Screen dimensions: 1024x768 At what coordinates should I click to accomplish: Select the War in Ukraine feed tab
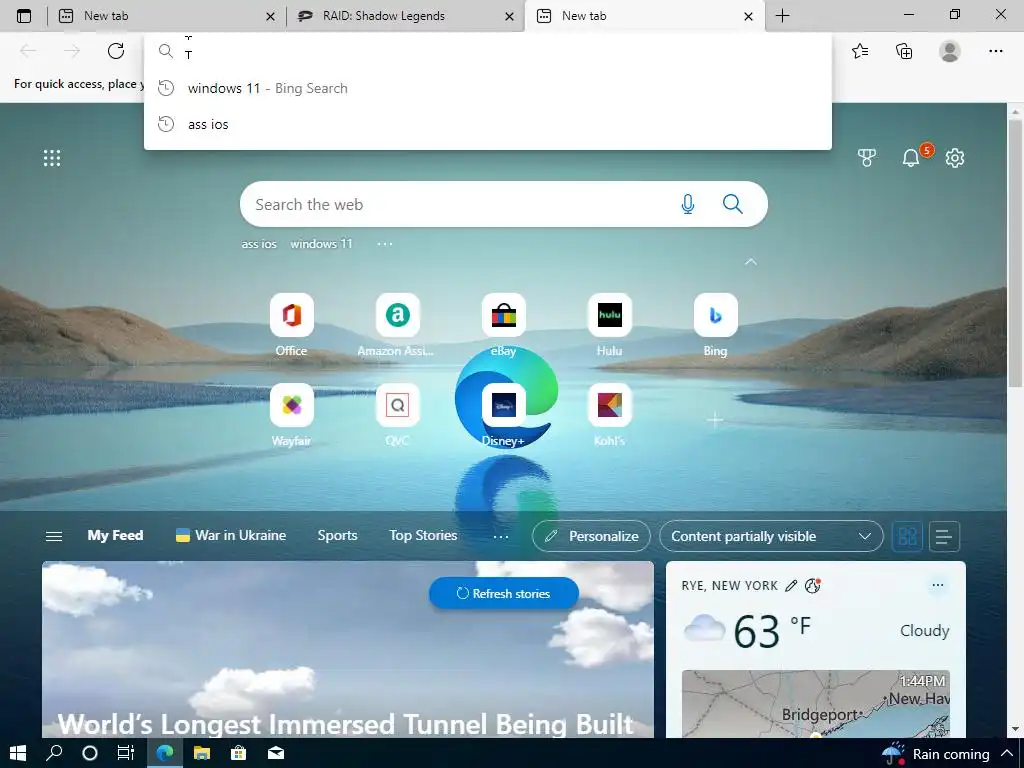[x=231, y=536]
